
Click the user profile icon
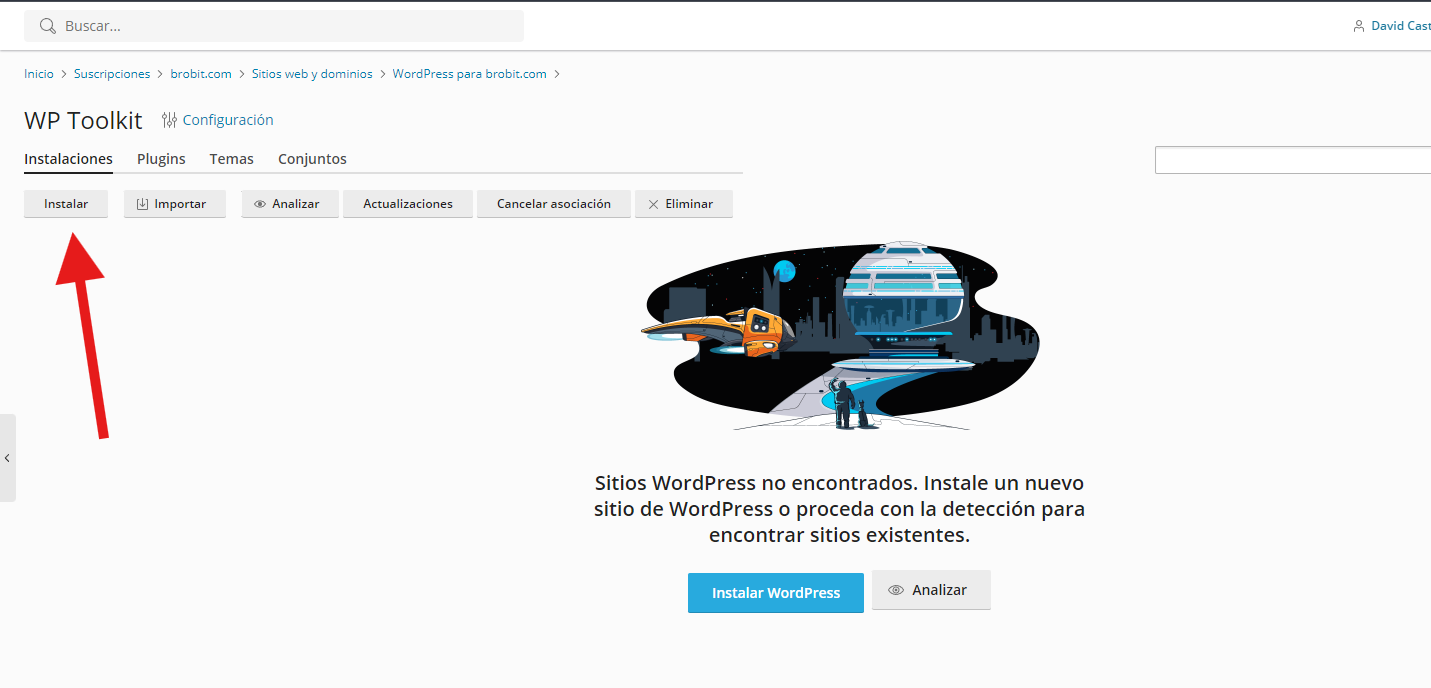tap(1359, 26)
